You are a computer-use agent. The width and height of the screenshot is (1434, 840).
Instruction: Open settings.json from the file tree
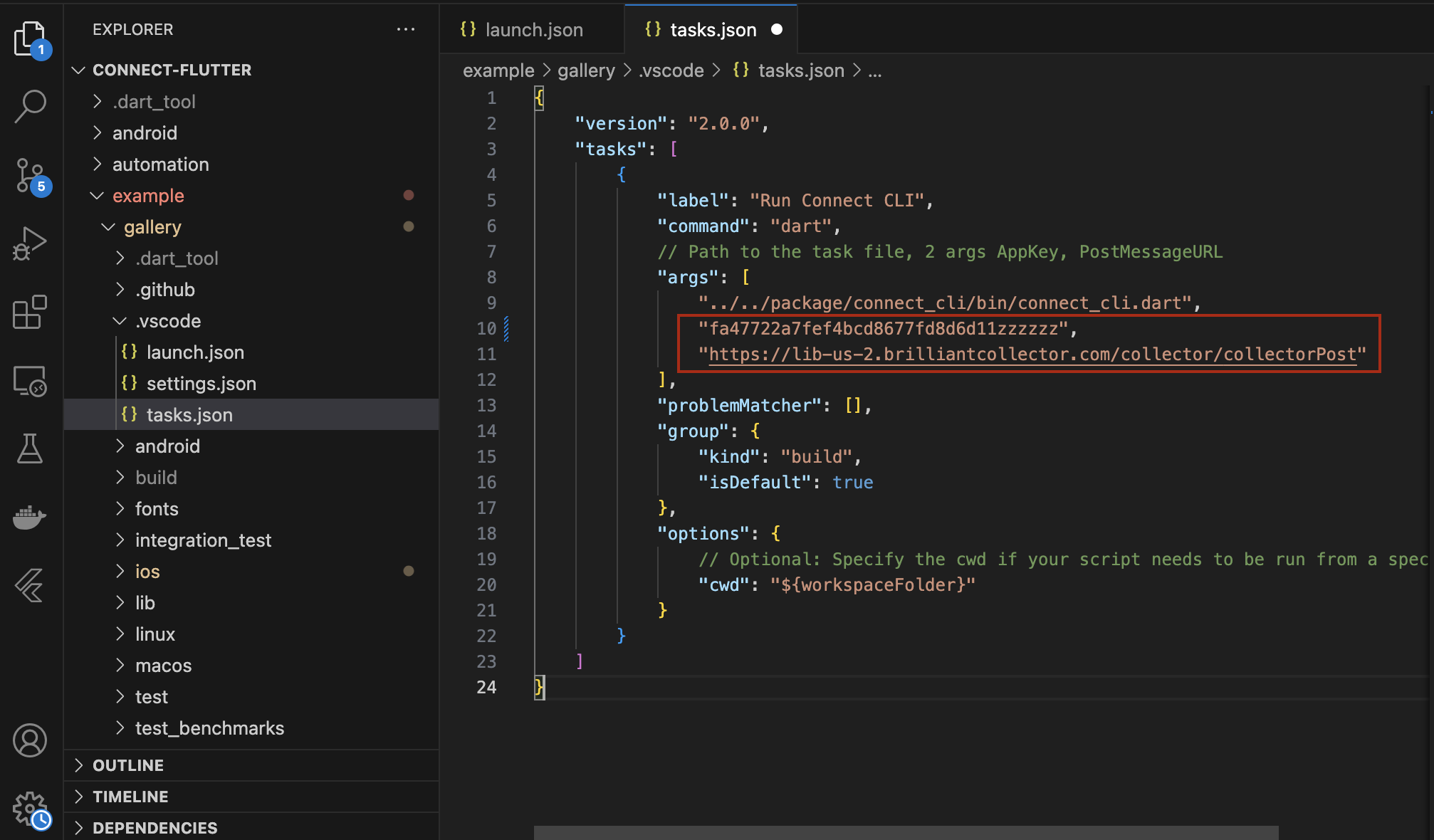[251, 383]
